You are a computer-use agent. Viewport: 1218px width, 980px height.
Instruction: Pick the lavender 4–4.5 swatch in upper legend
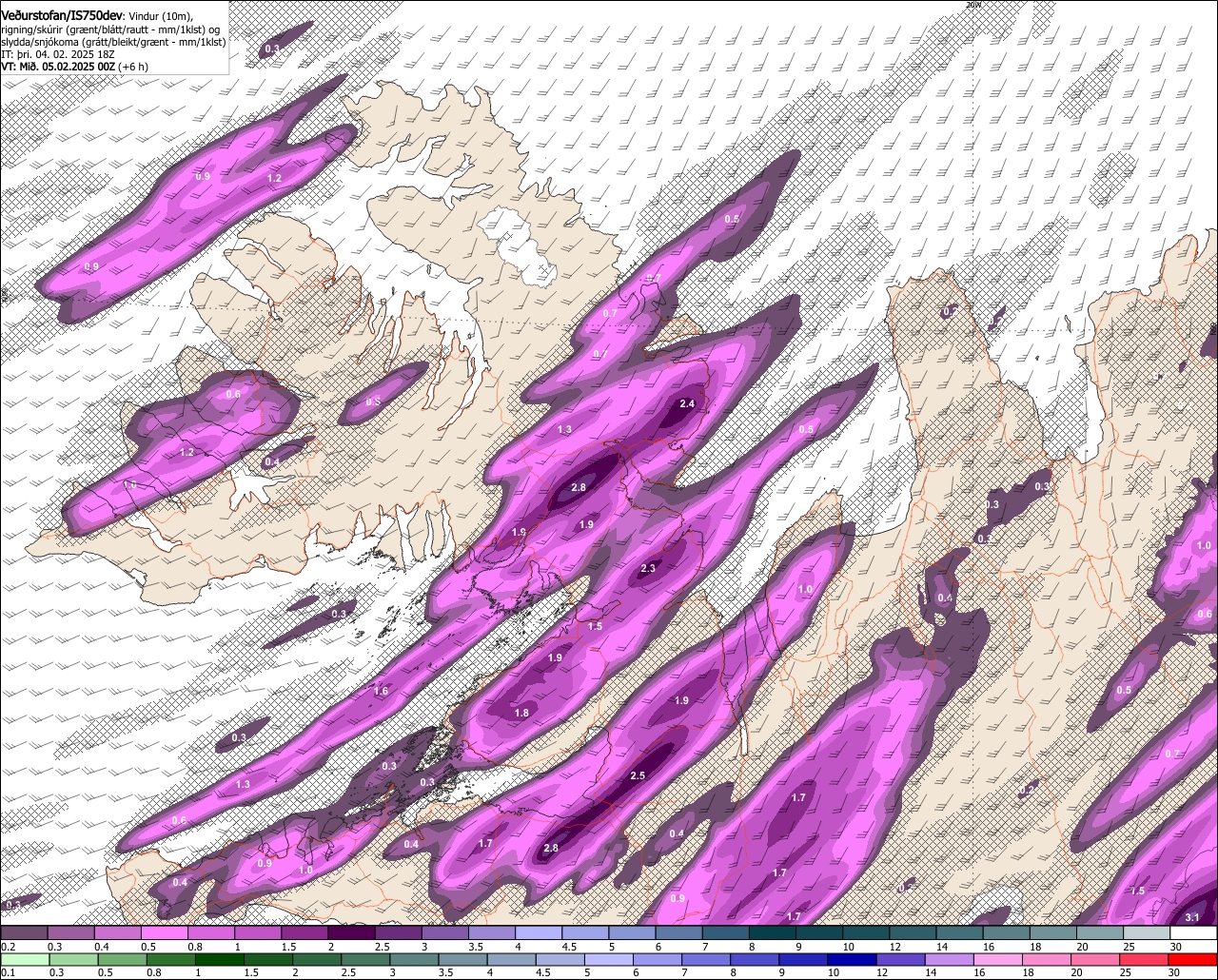(539, 933)
